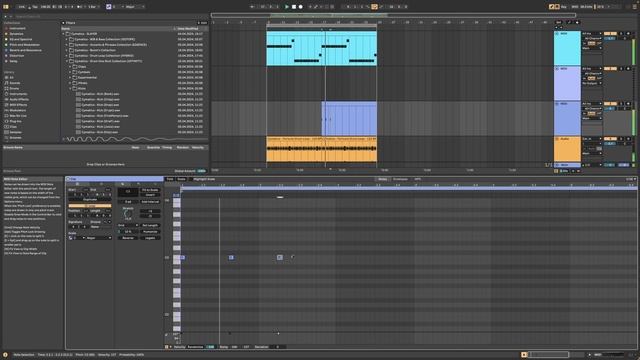The image size is (640, 360).
Task: Toggle the Highlight Scale button
Action: [204, 179]
